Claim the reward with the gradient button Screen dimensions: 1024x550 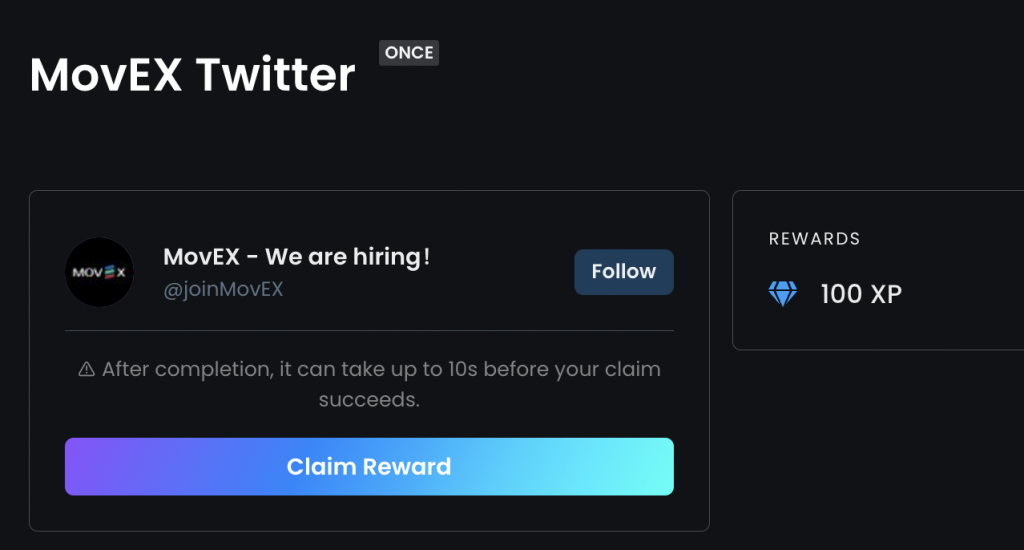click(369, 466)
